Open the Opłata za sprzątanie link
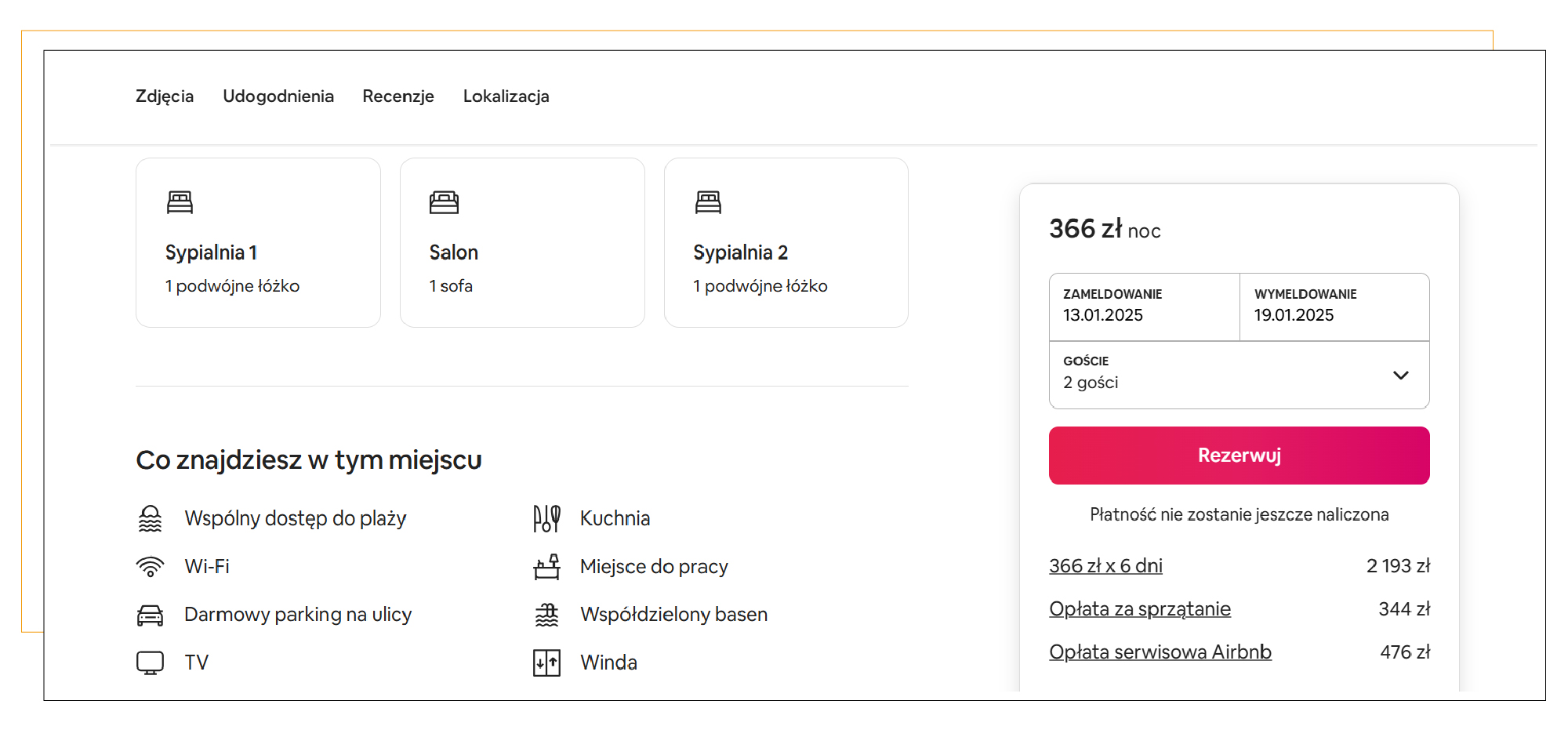Screen dimensions: 1568x737 (x=1140, y=609)
